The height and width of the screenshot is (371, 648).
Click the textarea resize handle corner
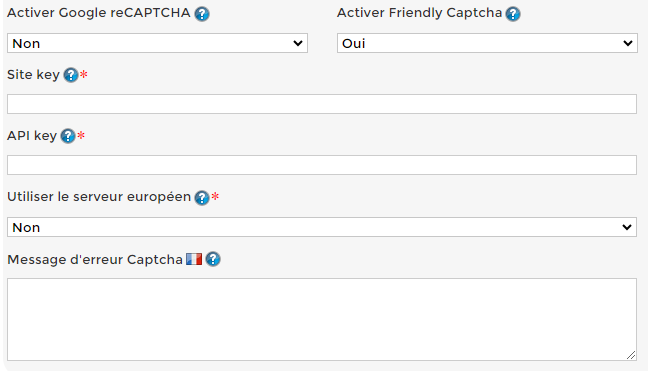(631, 355)
